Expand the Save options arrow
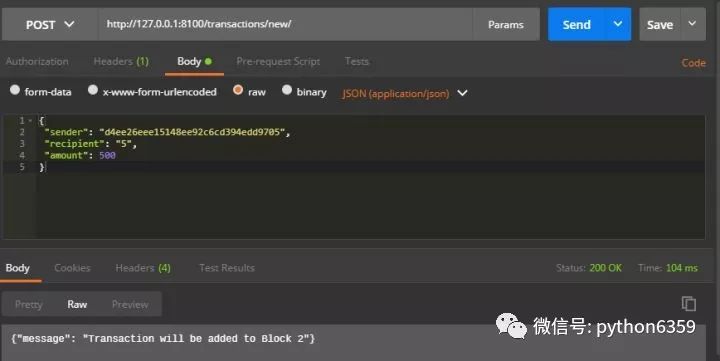Screen dimensions: 720x361 coord(692,23)
